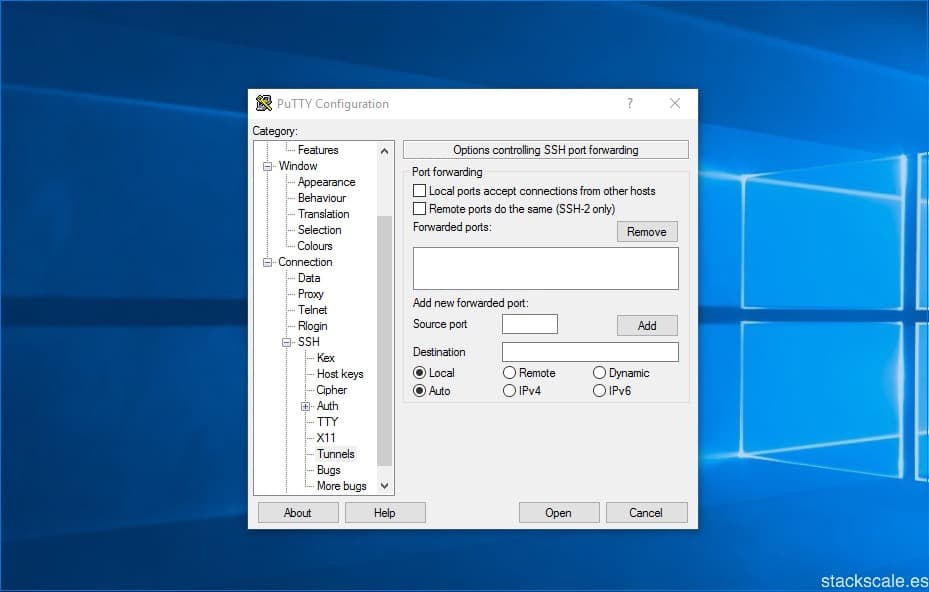This screenshot has width=929, height=592.
Task: Select the Auto address radio button
Action: point(419,391)
